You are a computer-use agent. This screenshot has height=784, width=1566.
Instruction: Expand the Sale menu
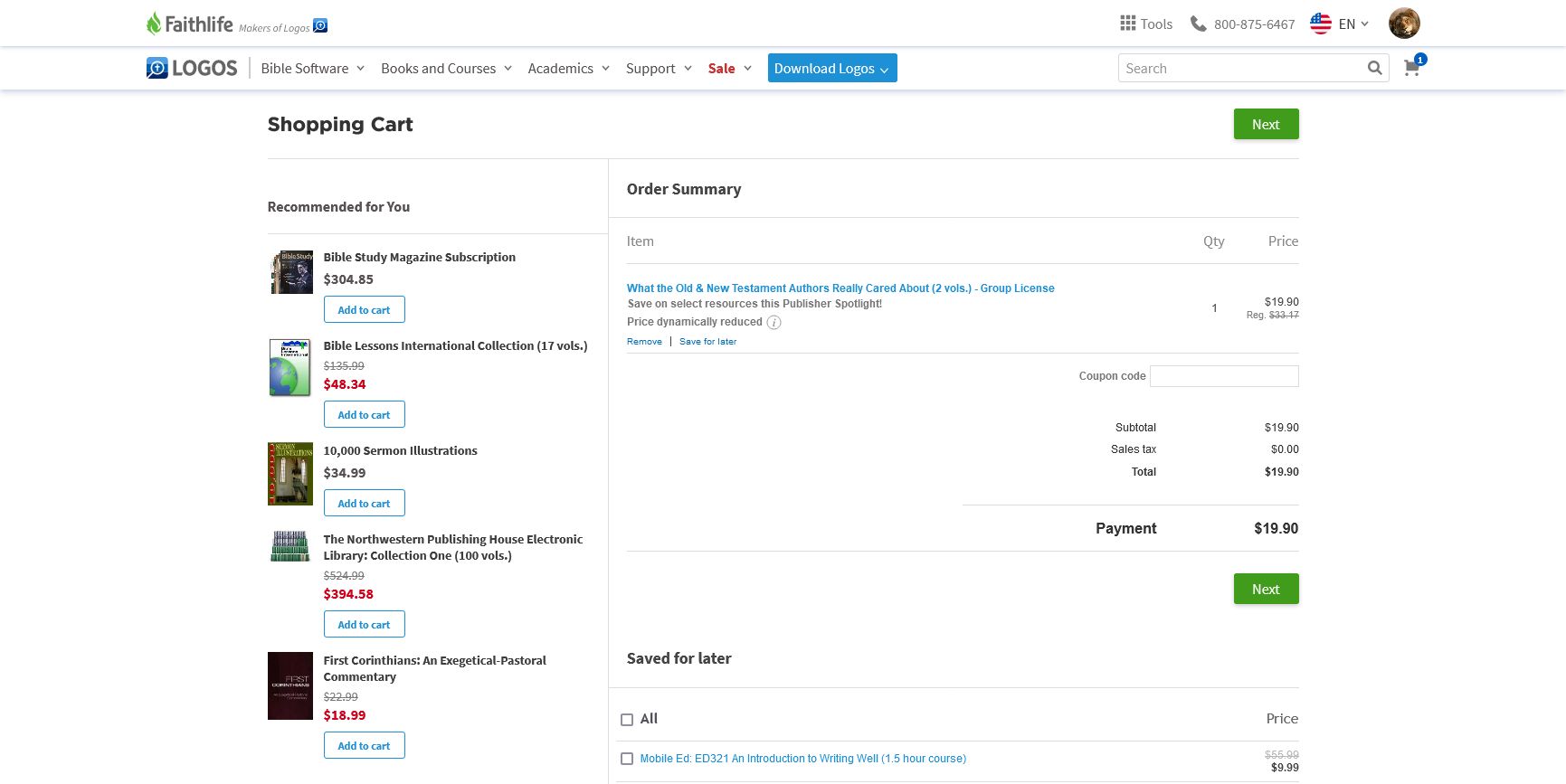729,68
